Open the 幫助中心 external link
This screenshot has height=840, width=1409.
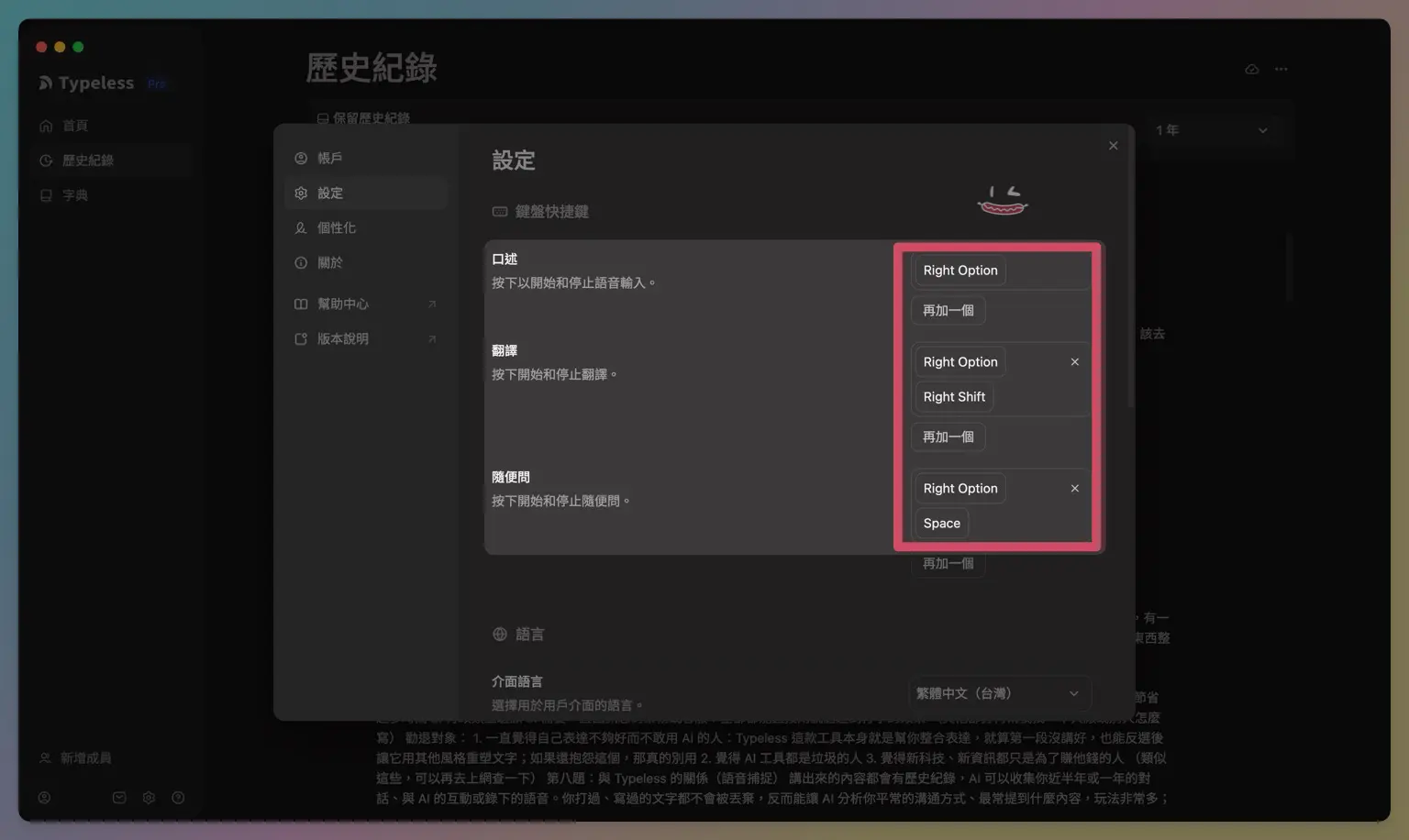pos(365,304)
